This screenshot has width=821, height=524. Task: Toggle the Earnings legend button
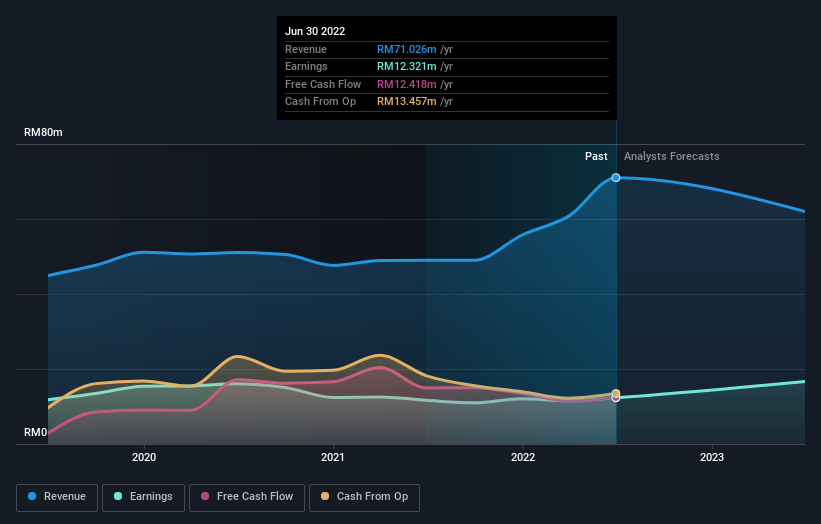pyautogui.click(x=143, y=497)
